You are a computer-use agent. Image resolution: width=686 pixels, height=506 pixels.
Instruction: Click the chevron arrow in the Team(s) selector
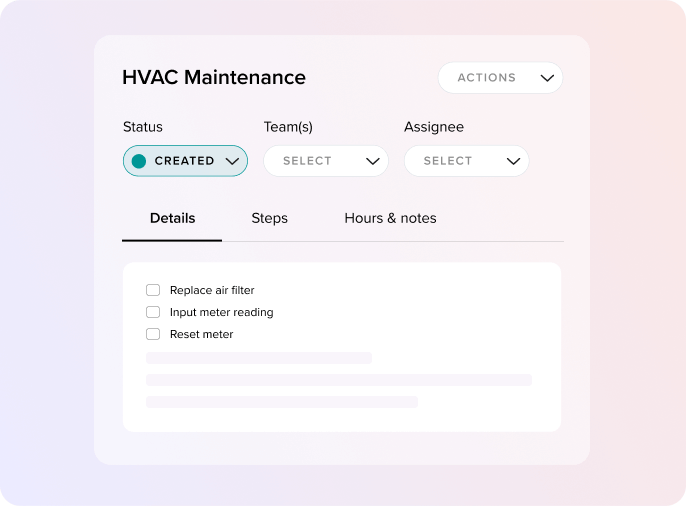373,161
